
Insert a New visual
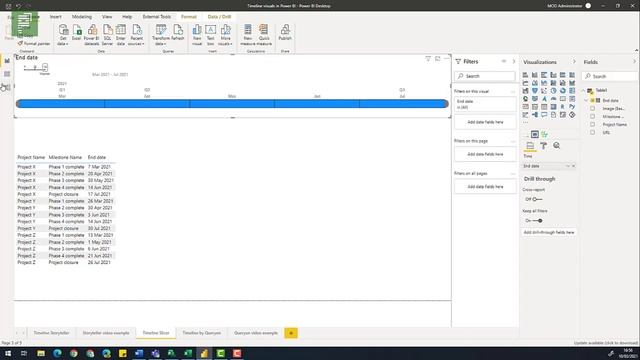[197, 35]
